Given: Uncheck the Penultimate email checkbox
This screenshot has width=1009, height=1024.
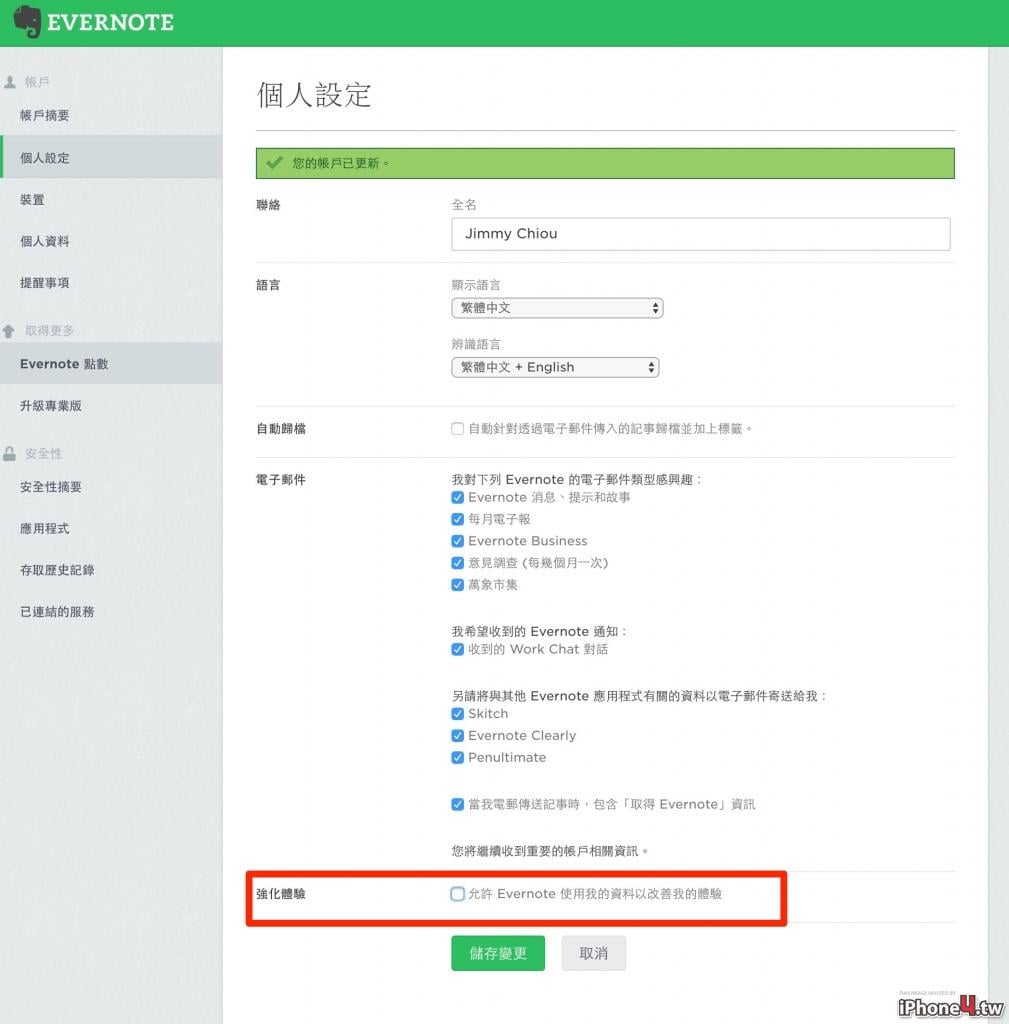Looking at the screenshot, I should (457, 758).
